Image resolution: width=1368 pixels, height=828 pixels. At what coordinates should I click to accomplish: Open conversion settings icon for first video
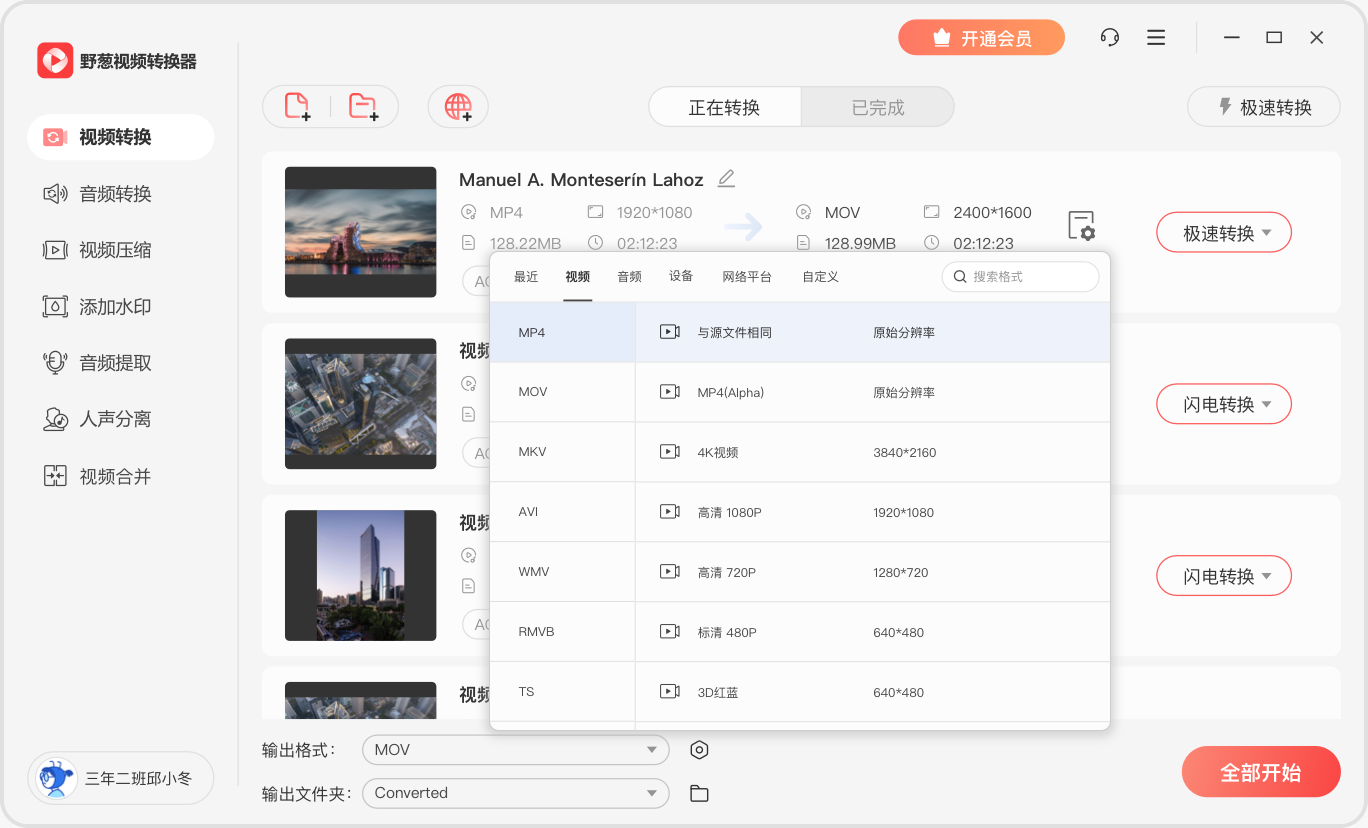1080,226
